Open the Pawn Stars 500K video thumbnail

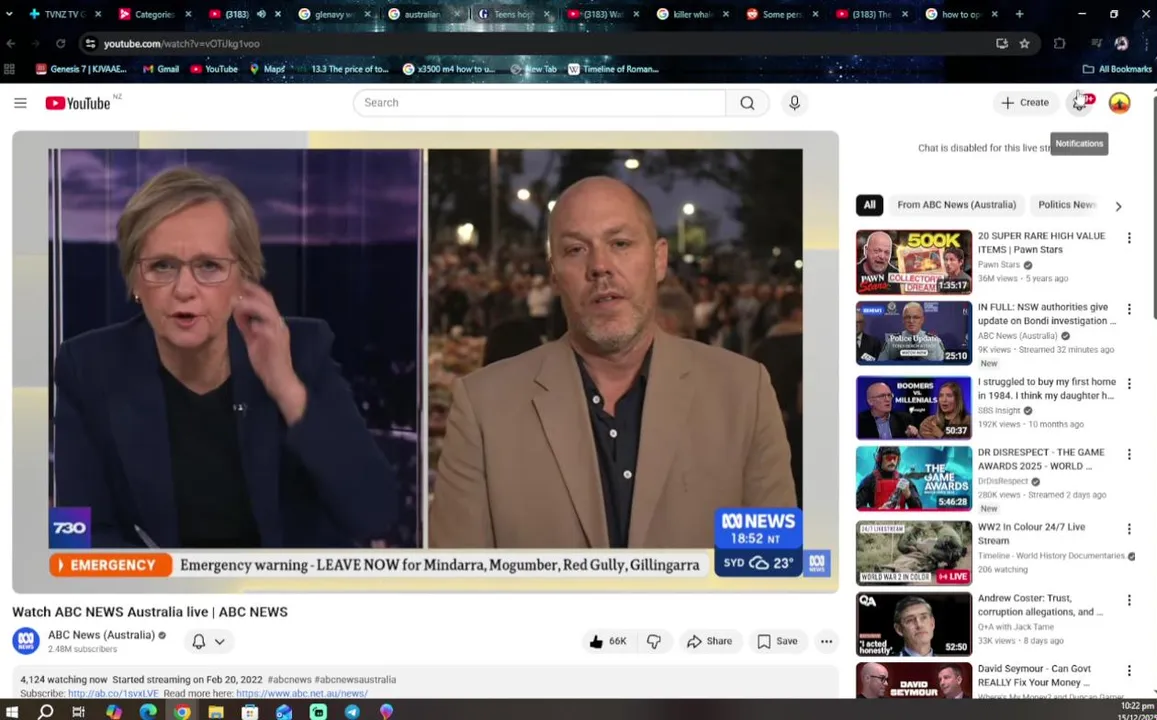click(x=913, y=262)
